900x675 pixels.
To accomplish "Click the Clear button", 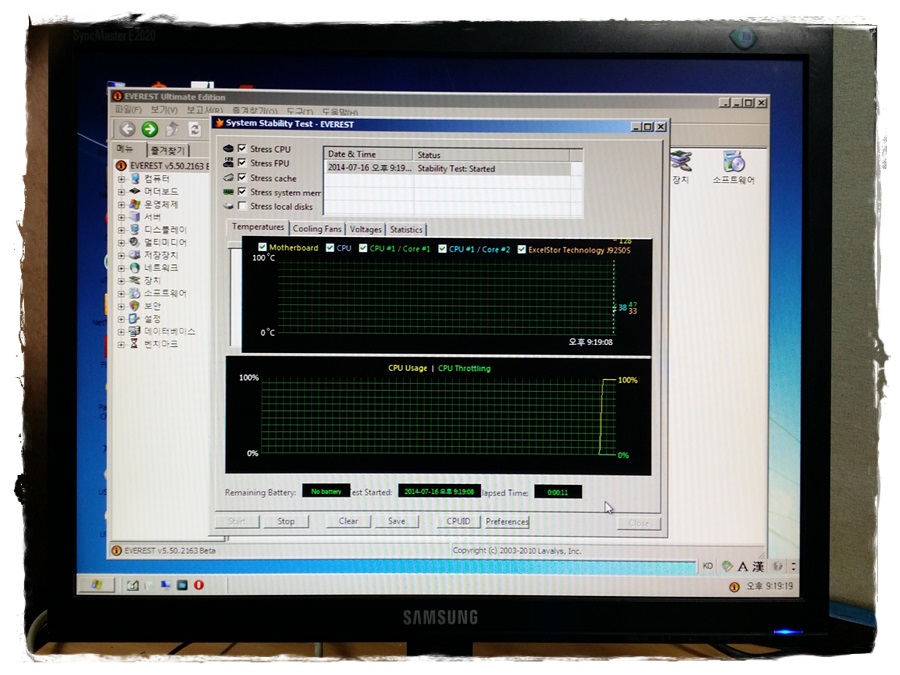I will point(348,521).
